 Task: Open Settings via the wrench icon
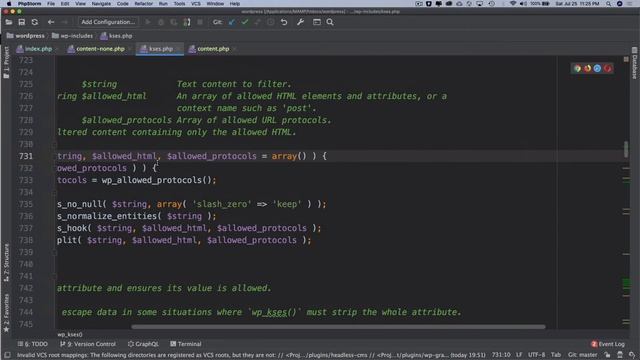point(300,22)
